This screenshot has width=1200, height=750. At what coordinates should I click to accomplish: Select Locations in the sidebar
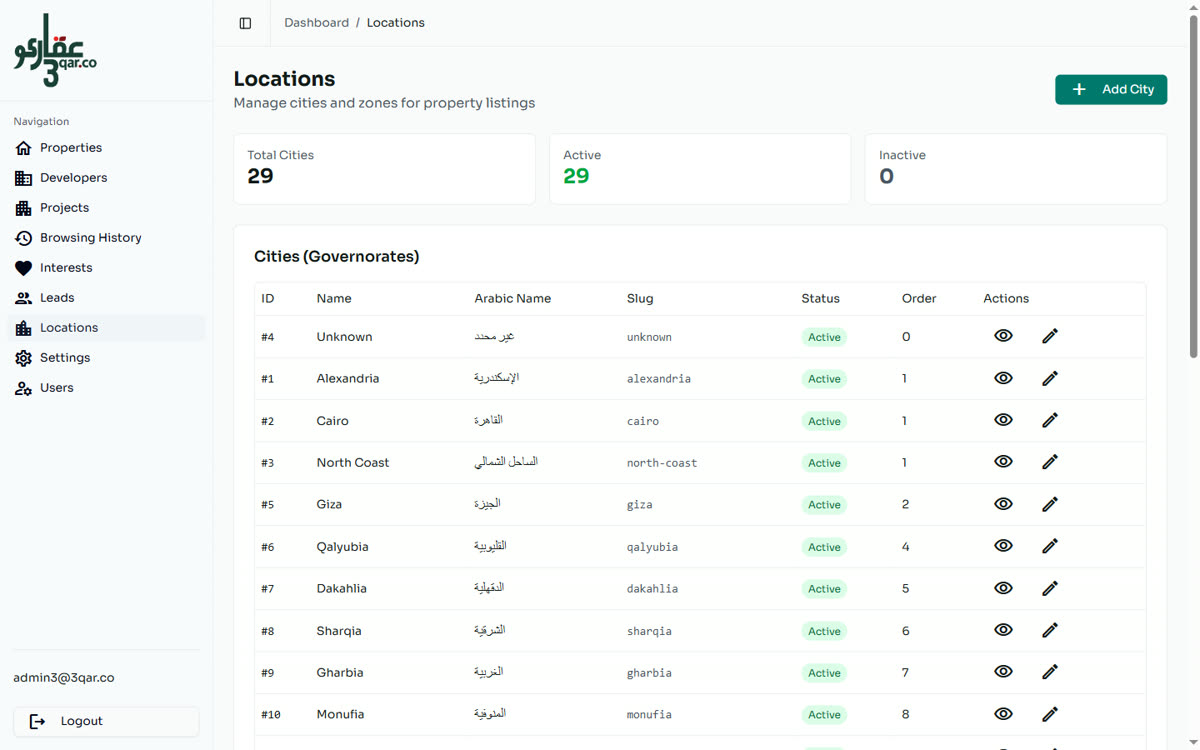(x=106, y=328)
